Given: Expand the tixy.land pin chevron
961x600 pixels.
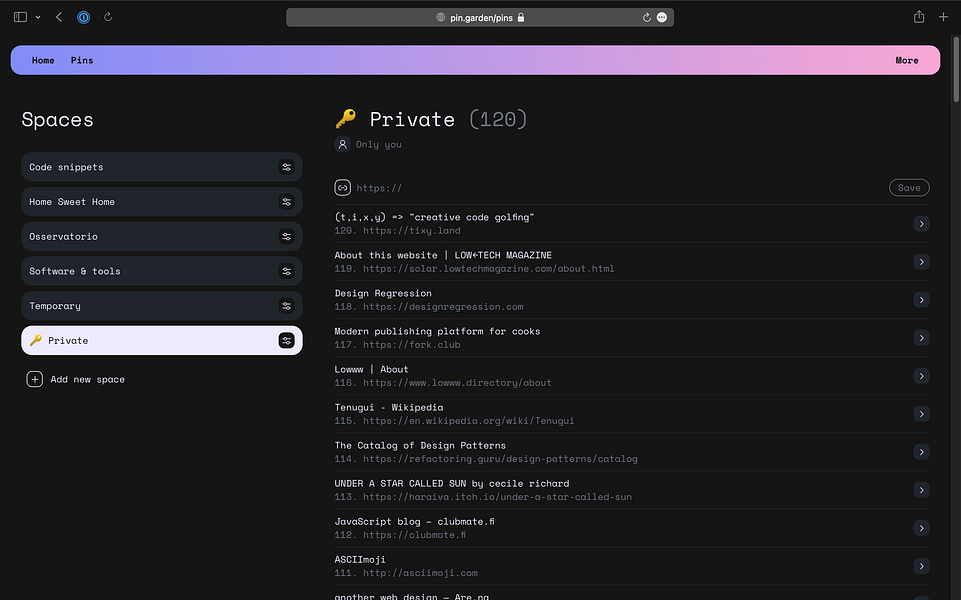Looking at the screenshot, I should [x=921, y=224].
